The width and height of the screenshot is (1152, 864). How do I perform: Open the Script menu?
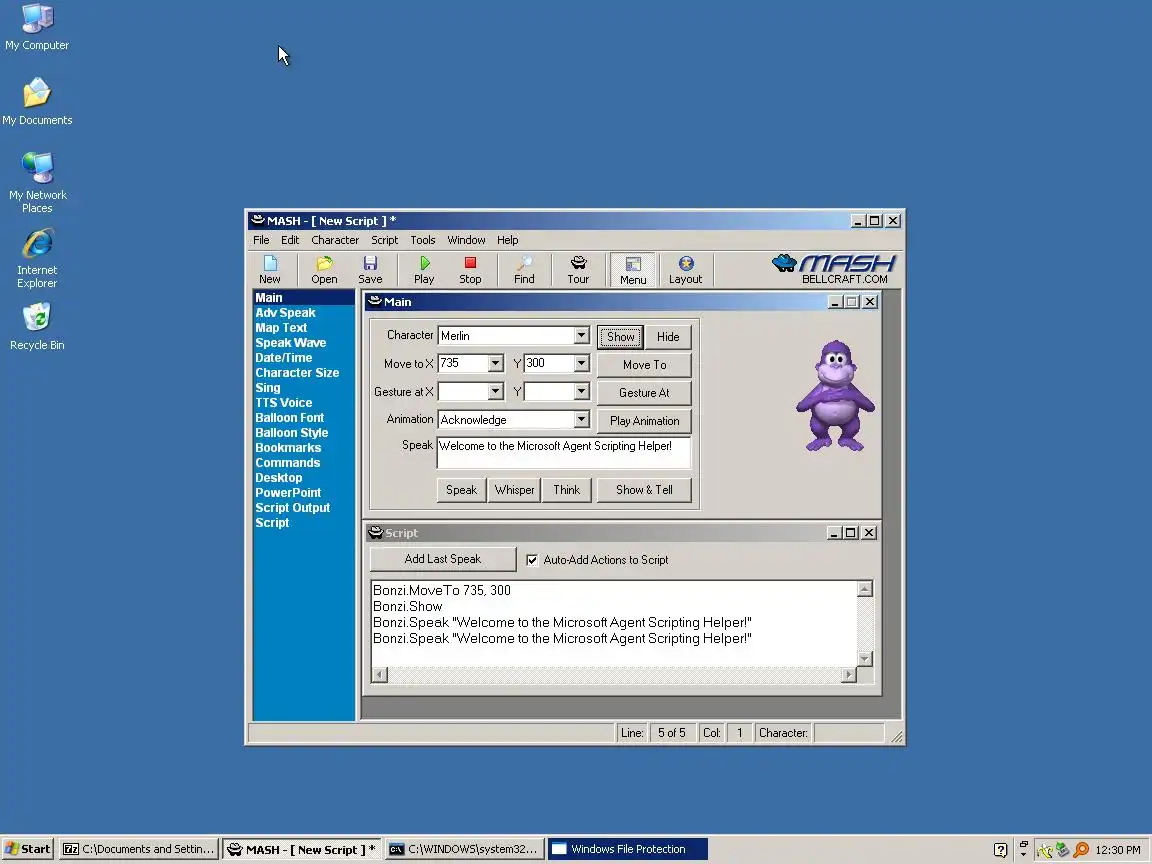[x=384, y=240]
